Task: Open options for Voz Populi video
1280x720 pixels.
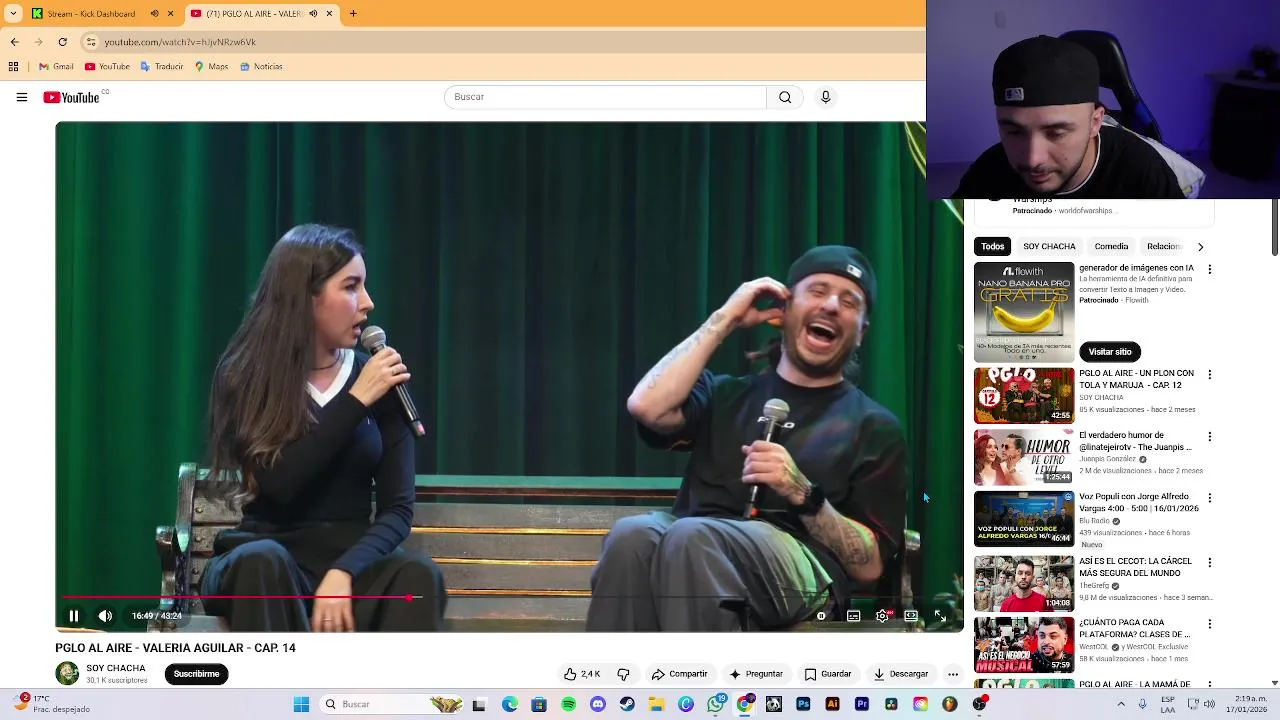Action: [x=1210, y=498]
